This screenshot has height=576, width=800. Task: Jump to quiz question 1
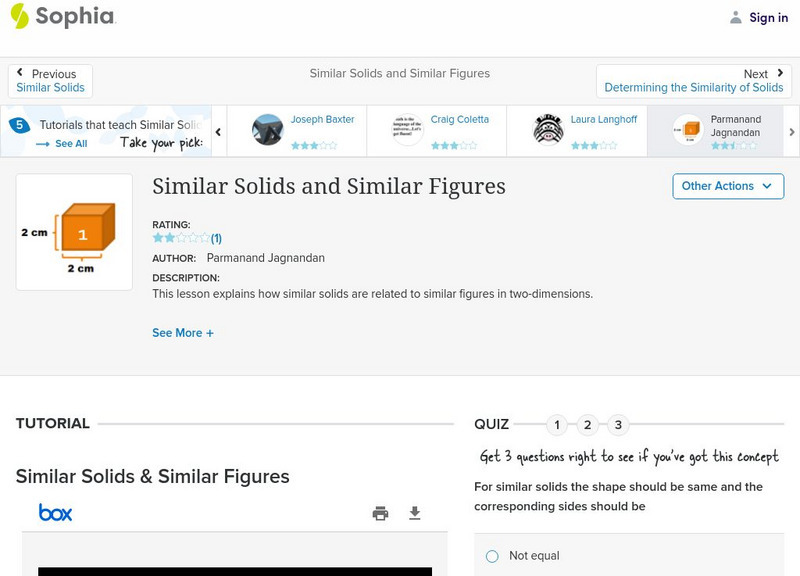tap(557, 425)
